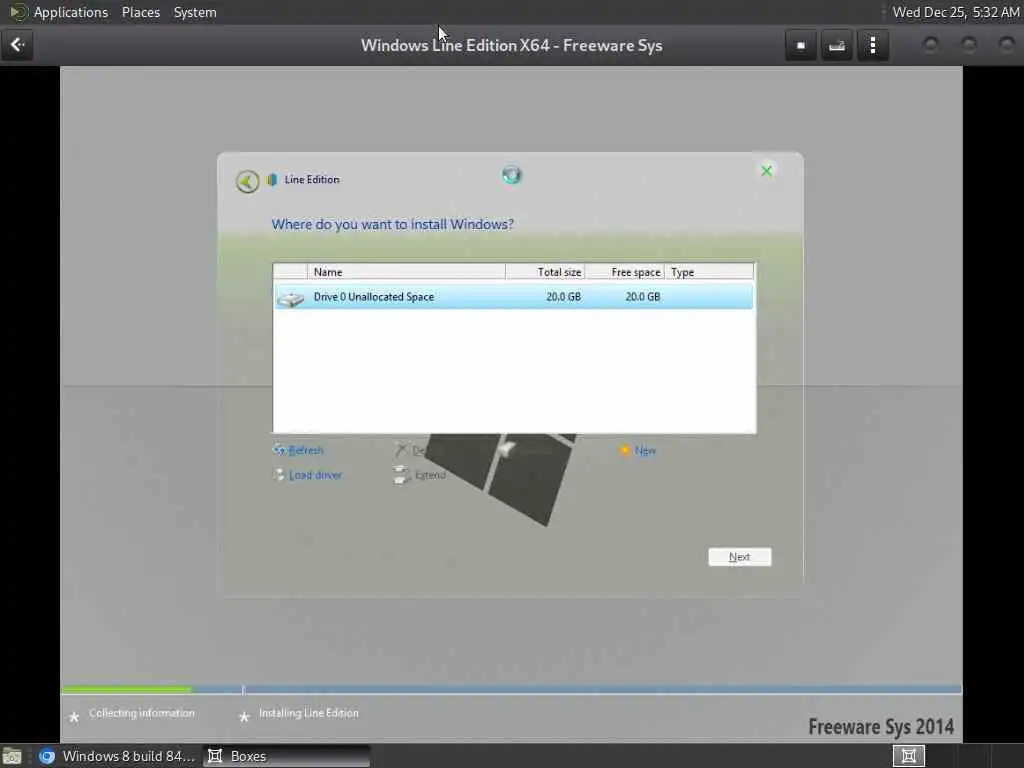Switch to the Boxes taskbar item
This screenshot has width=1024, height=768.
[286, 756]
